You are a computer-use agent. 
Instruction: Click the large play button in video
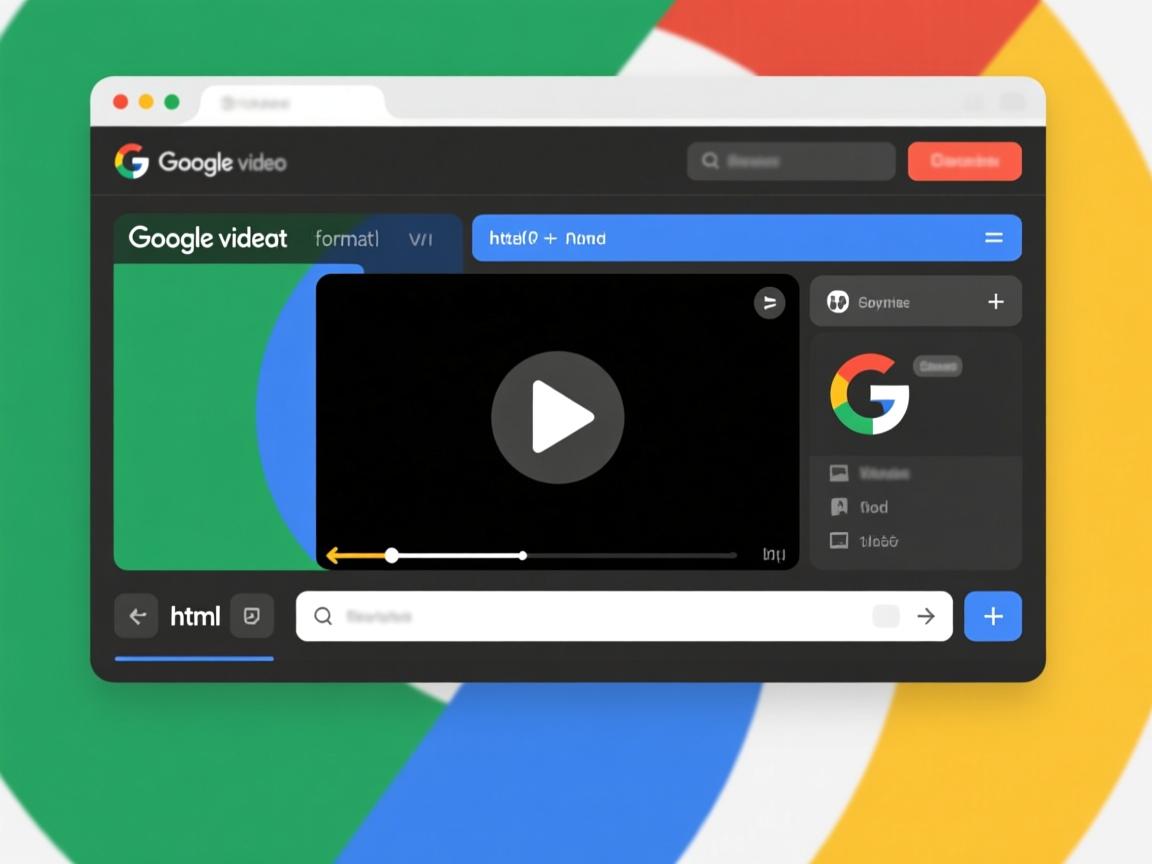click(x=557, y=417)
